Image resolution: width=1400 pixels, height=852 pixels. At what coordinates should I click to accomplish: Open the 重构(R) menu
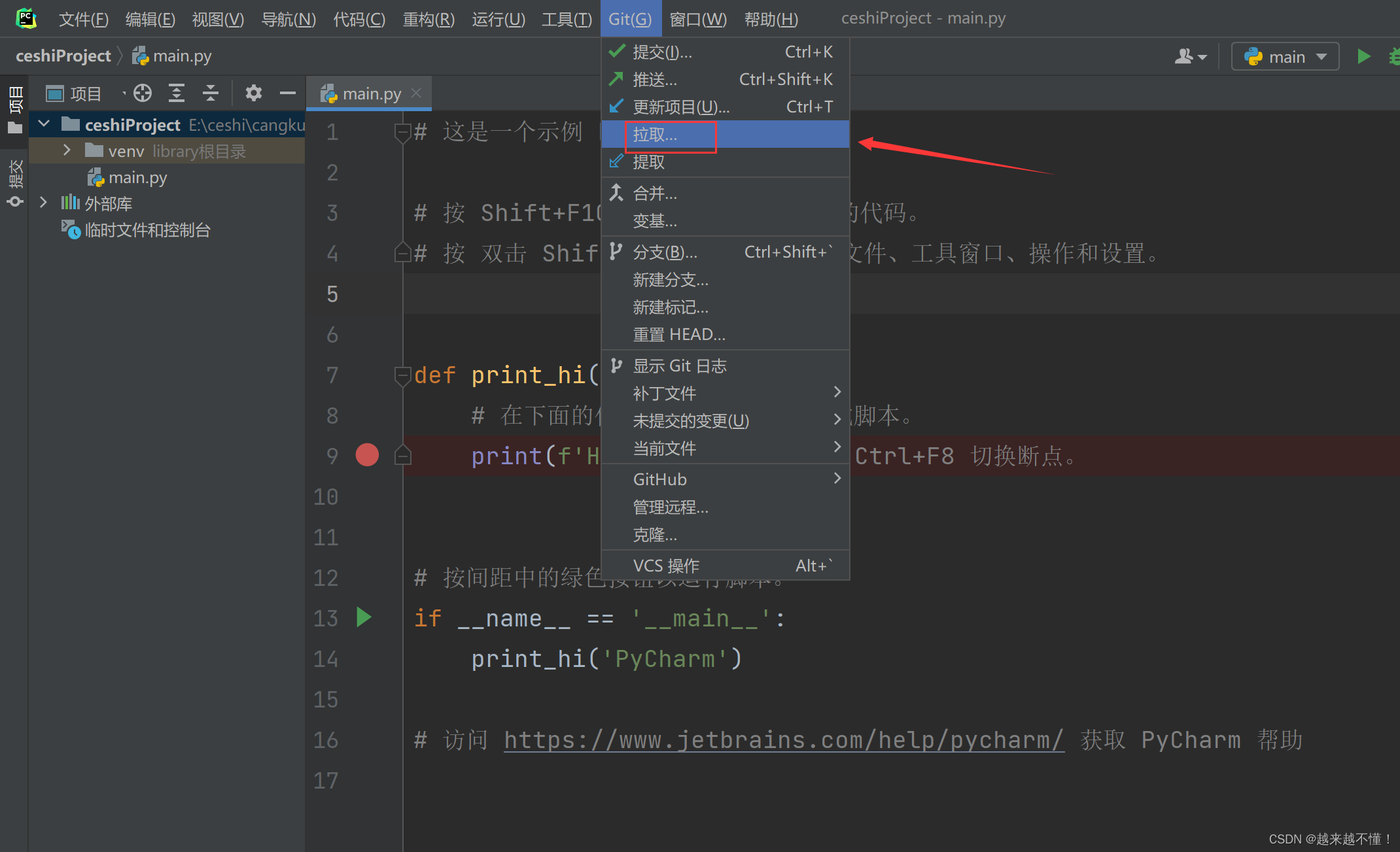click(x=429, y=19)
